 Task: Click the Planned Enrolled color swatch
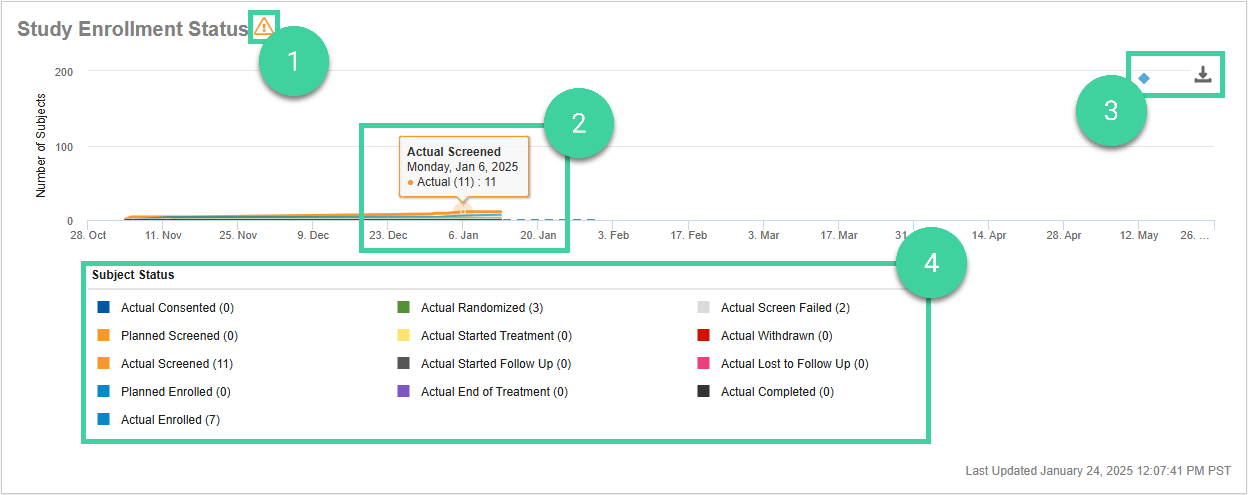[103, 392]
